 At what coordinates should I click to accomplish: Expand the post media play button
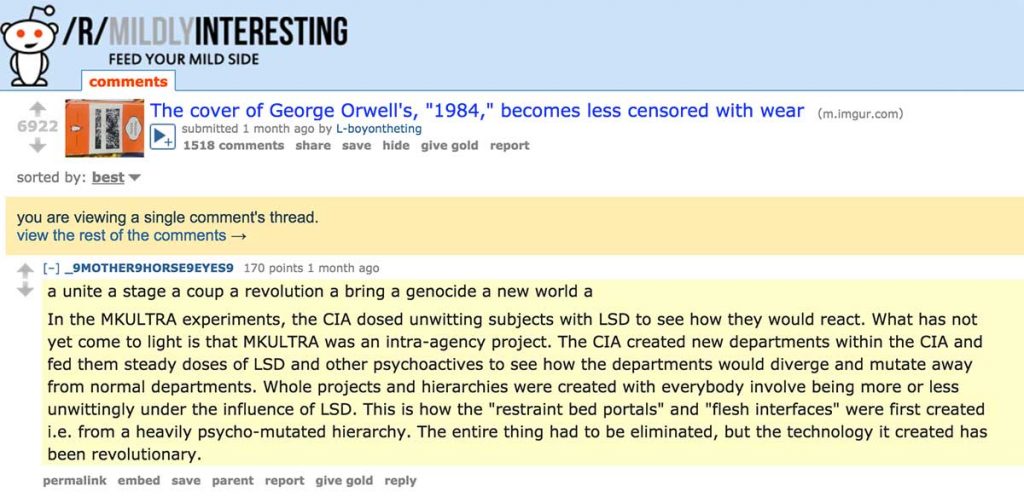pyautogui.click(x=162, y=136)
